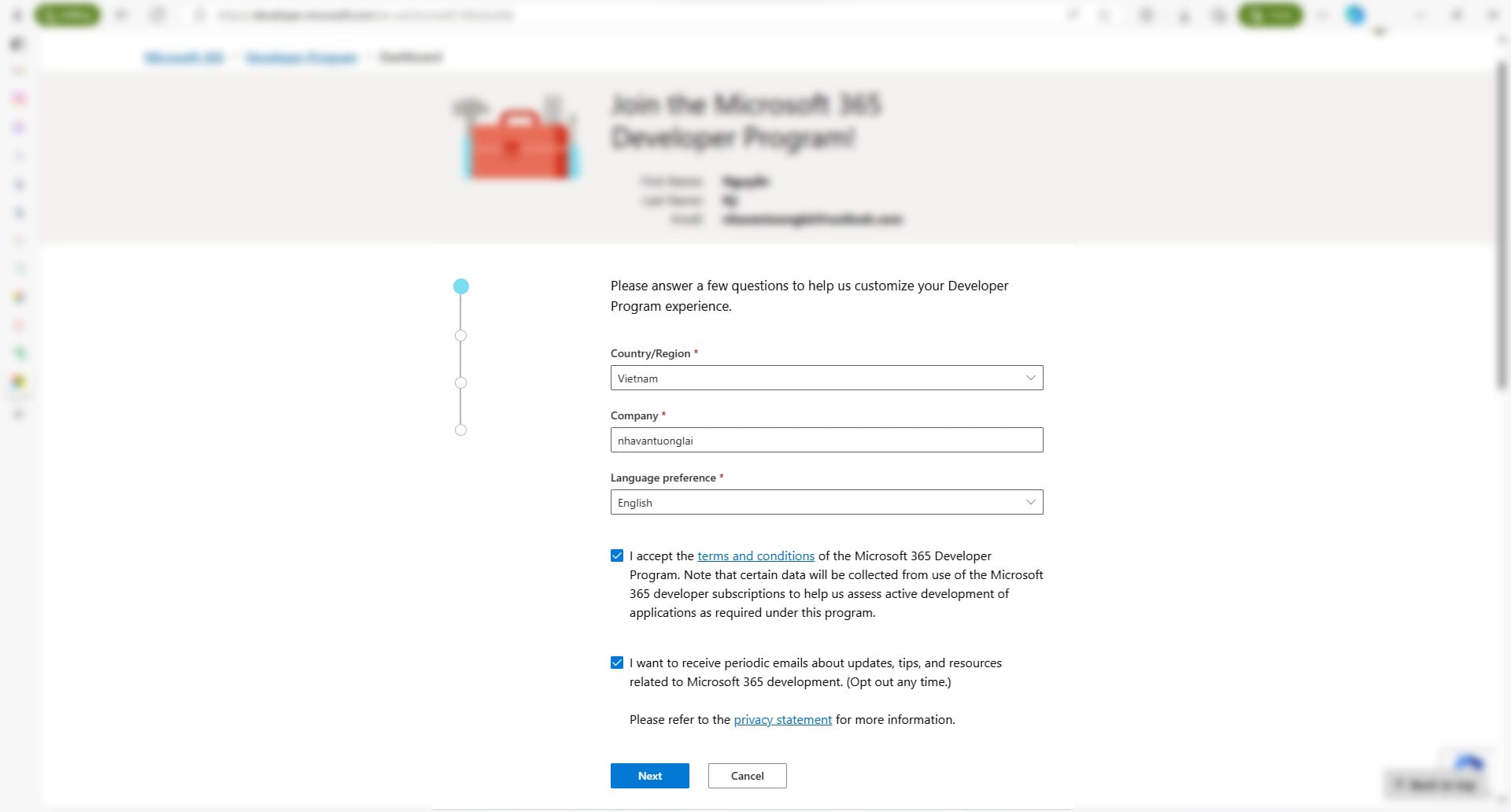The width and height of the screenshot is (1511, 812).
Task: Open the terms and conditions link
Action: pos(755,555)
